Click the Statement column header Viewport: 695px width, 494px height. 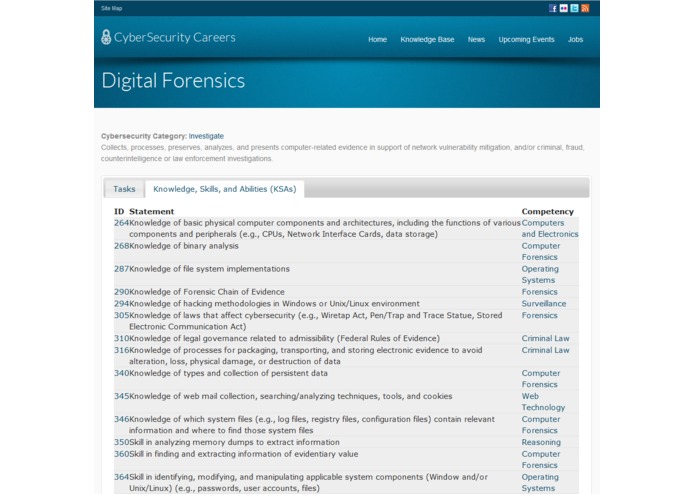click(152, 211)
